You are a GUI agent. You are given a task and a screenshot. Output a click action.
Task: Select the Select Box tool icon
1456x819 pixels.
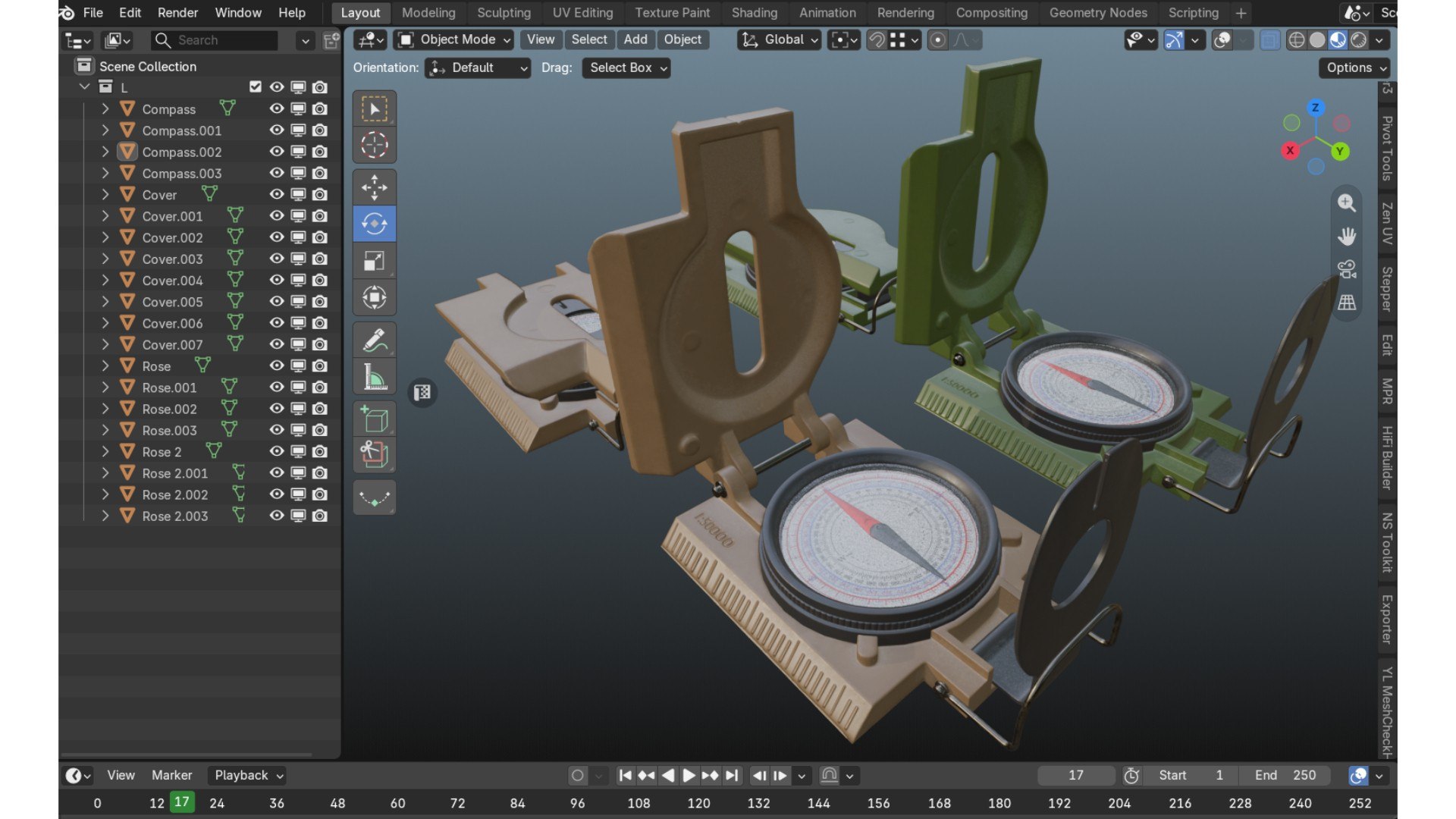[374, 109]
